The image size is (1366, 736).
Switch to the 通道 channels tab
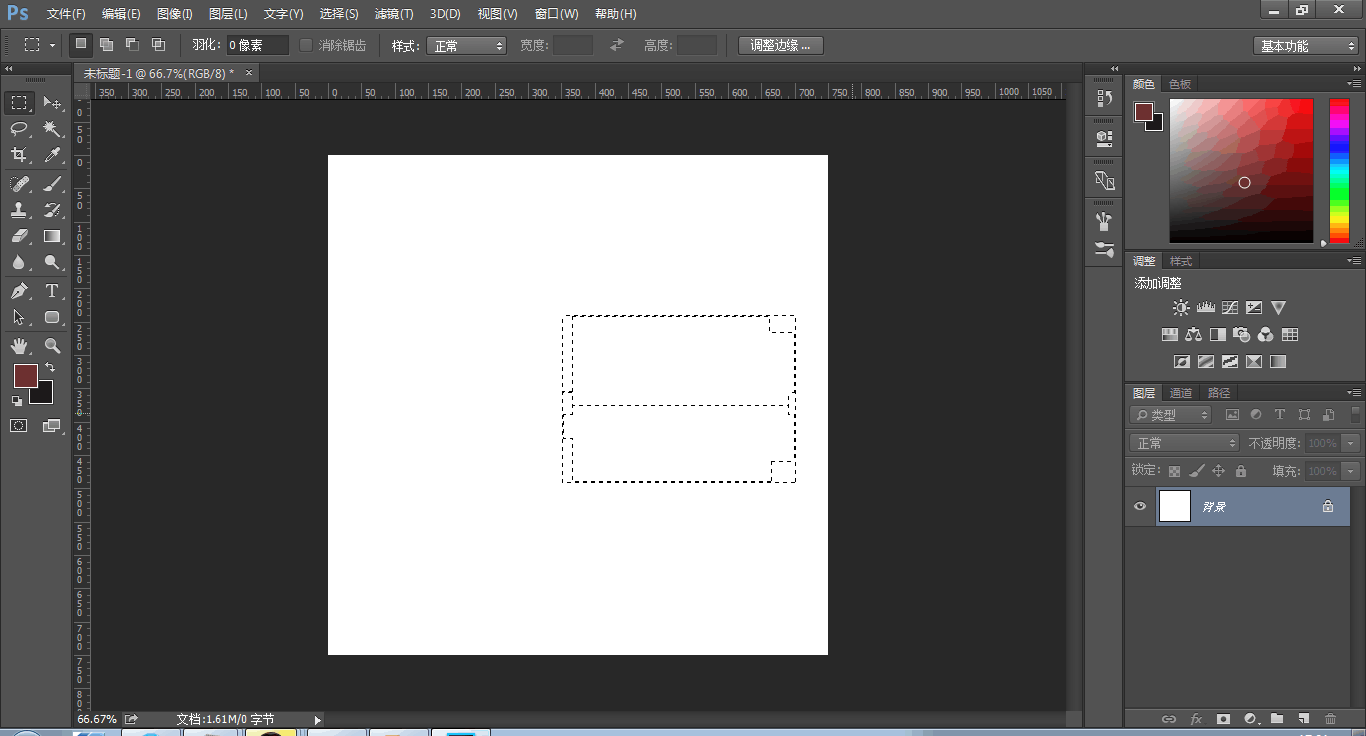[x=1181, y=393]
